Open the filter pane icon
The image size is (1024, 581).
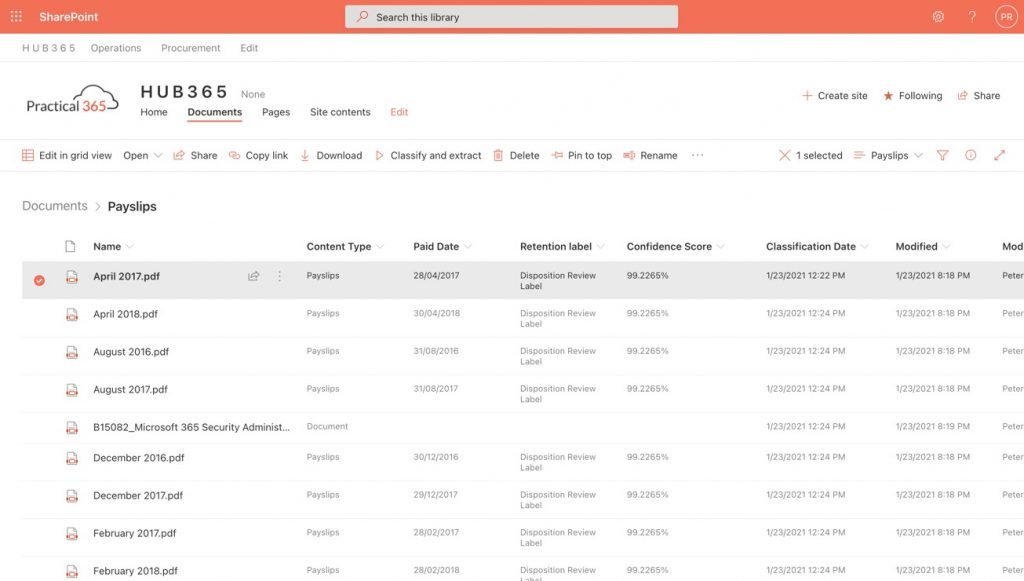(942, 155)
